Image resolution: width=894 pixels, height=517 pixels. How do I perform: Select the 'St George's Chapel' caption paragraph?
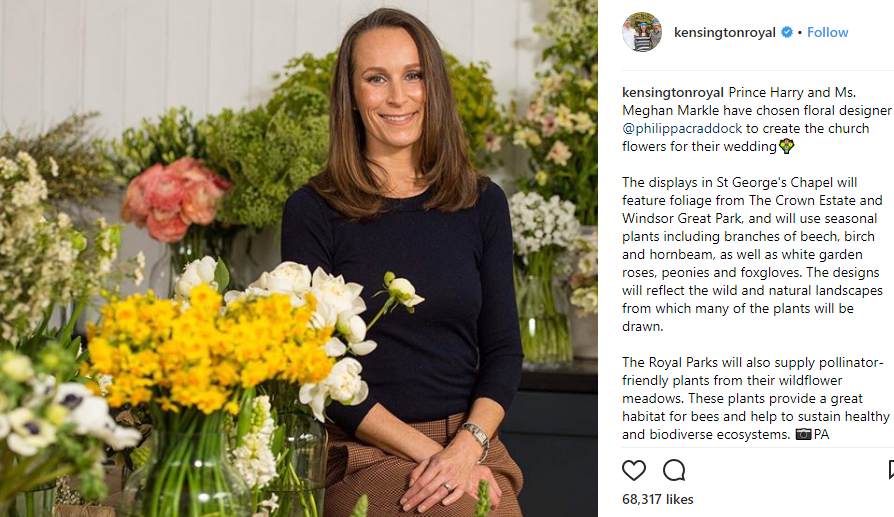click(x=752, y=254)
